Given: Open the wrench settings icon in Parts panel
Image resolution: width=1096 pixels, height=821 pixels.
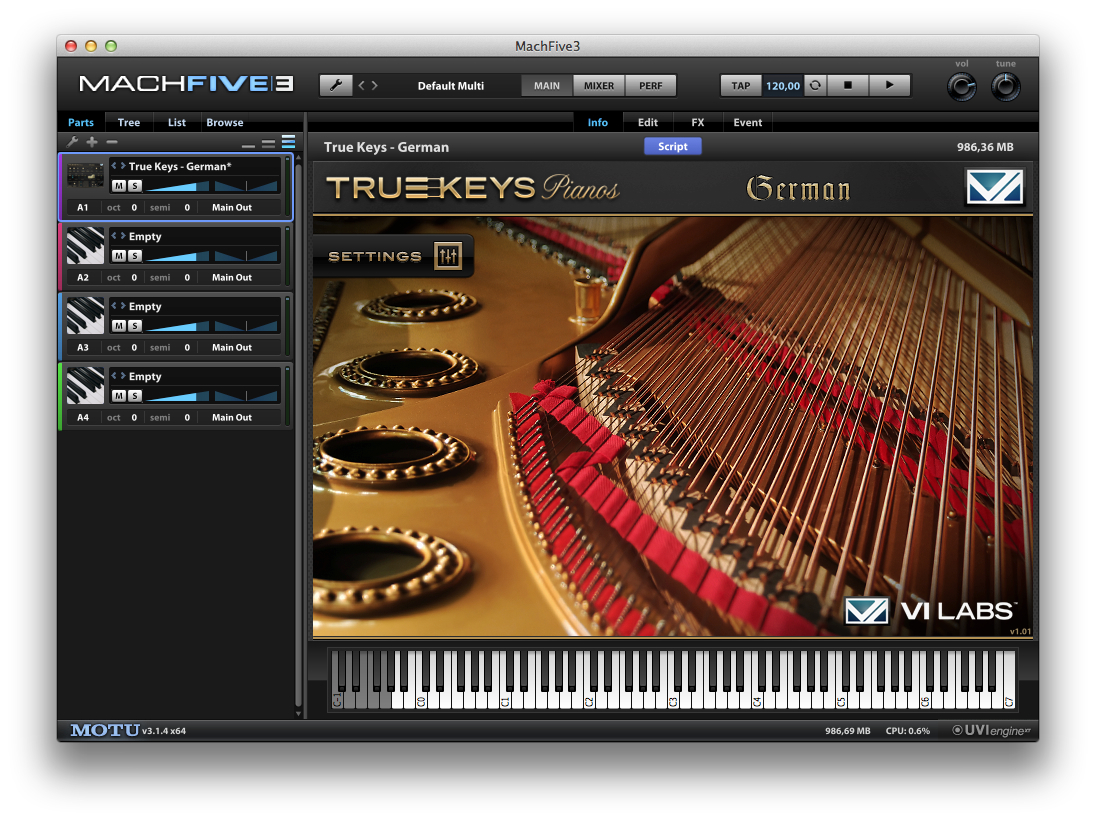Looking at the screenshot, I should [x=72, y=142].
